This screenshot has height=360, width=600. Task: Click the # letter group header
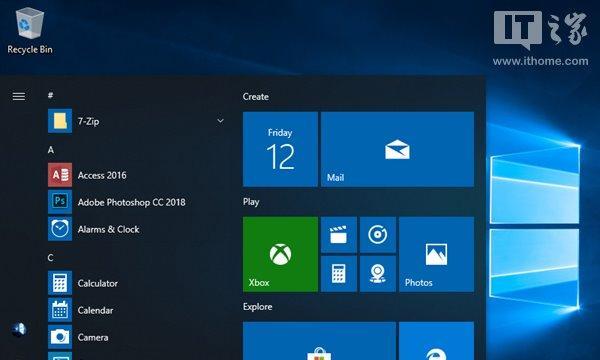coord(50,95)
